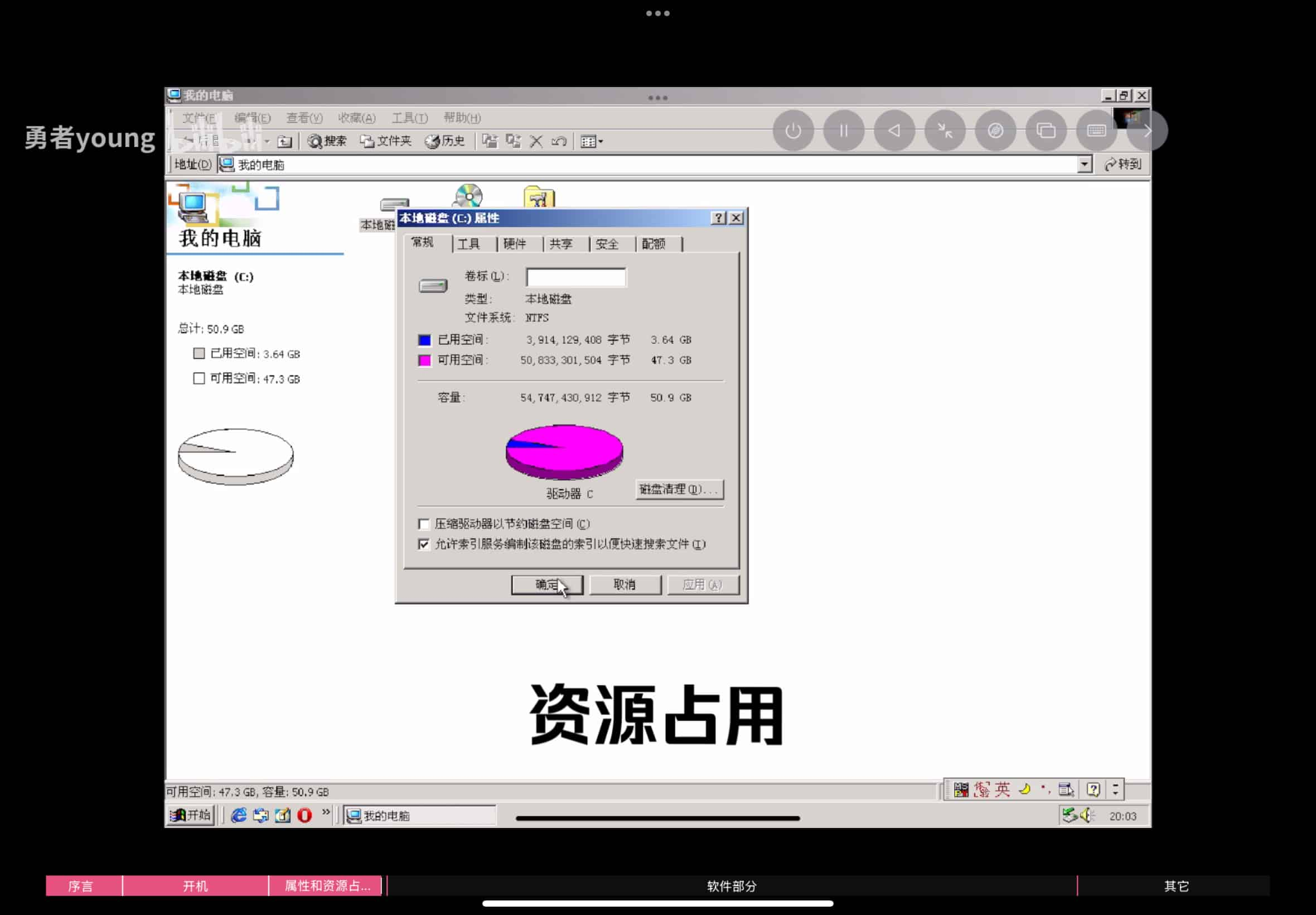Image resolution: width=1316 pixels, height=915 pixels.
Task: Click the Search (搜索) toolbar button
Action: [327, 141]
